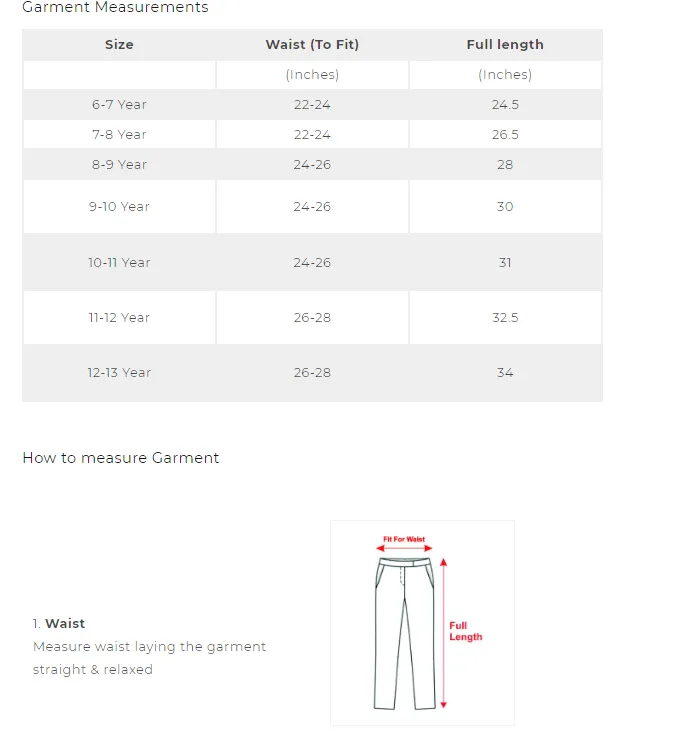676x736 pixels.
Task: Click the 'Full length' column header
Action: [505, 45]
